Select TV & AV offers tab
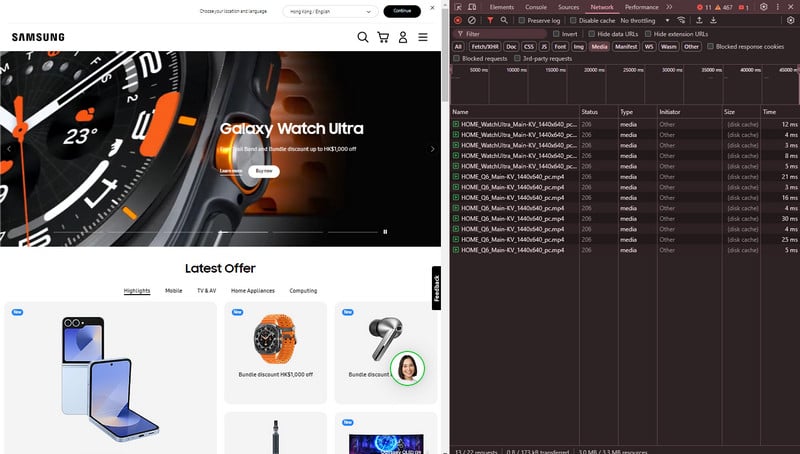 (x=207, y=291)
